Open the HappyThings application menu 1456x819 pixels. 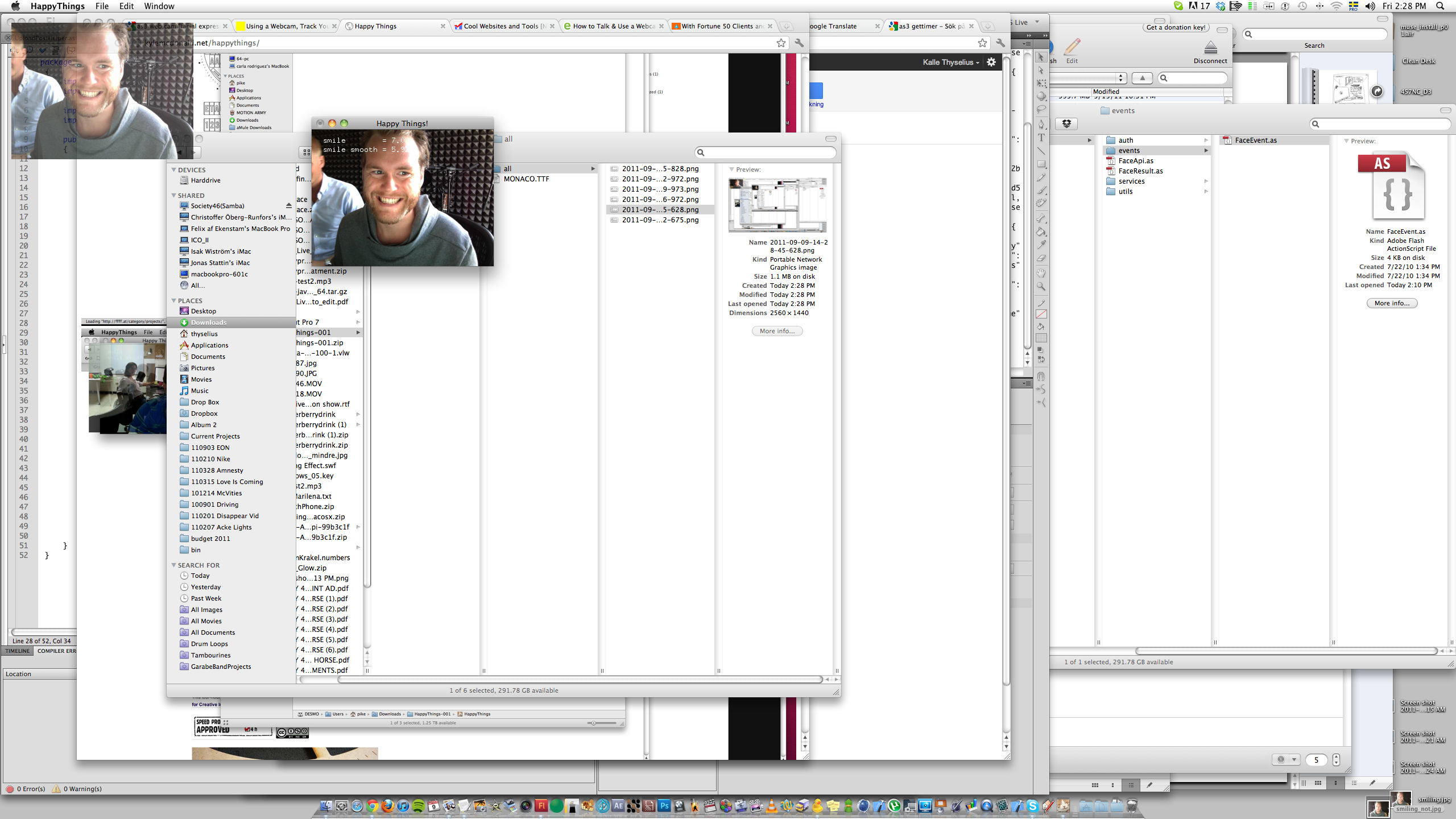click(57, 6)
